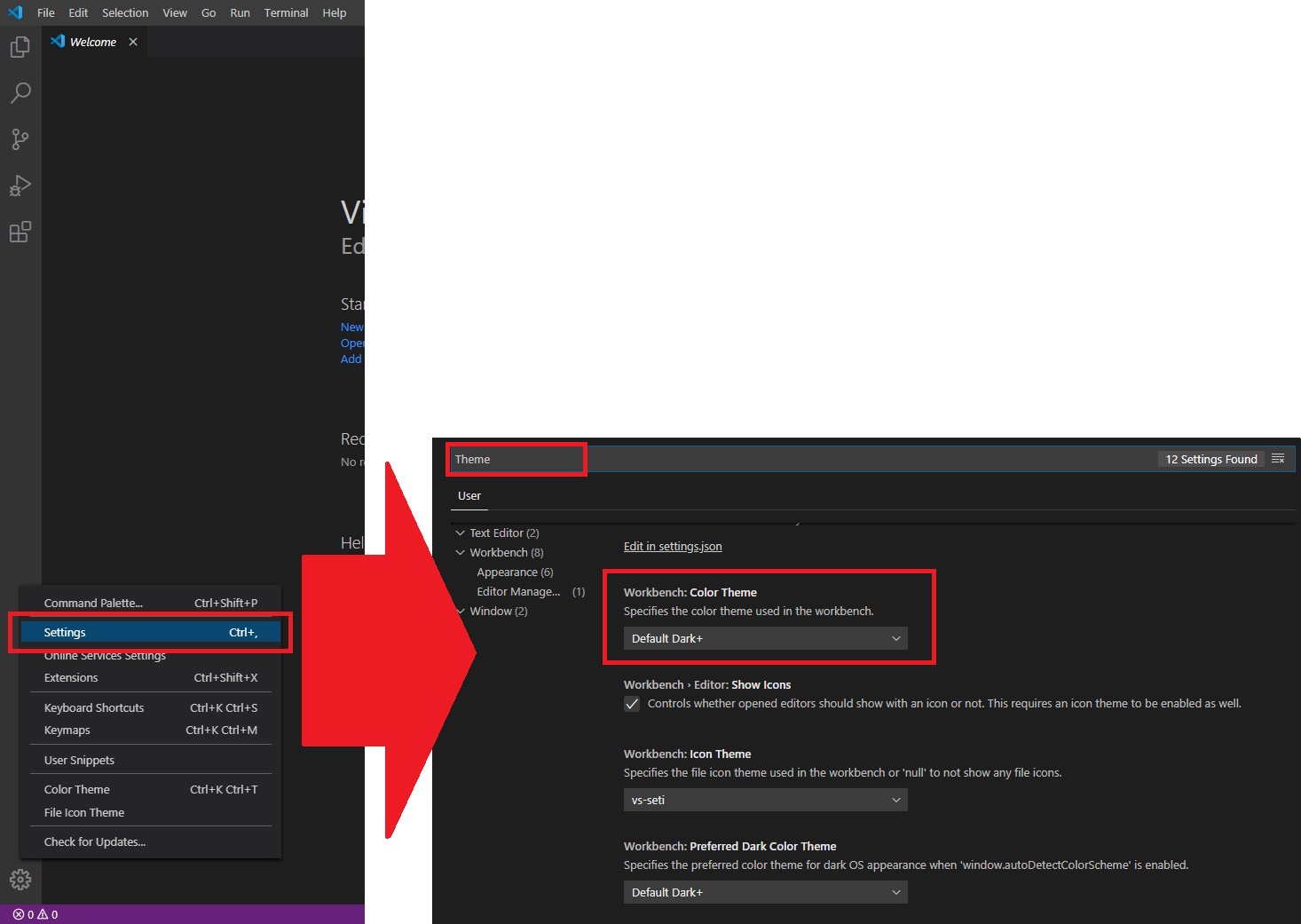Viewport: 1301px width, 924px height.
Task: Open the Color Theme dropdown
Action: (x=766, y=638)
